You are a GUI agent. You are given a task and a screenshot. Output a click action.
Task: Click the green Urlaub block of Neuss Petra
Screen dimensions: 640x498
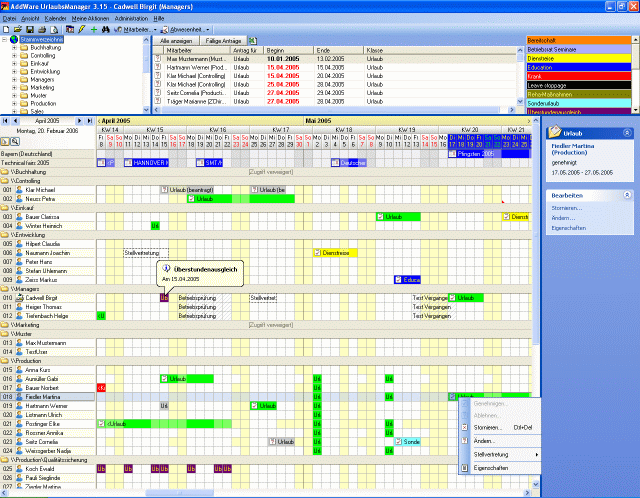pos(241,199)
